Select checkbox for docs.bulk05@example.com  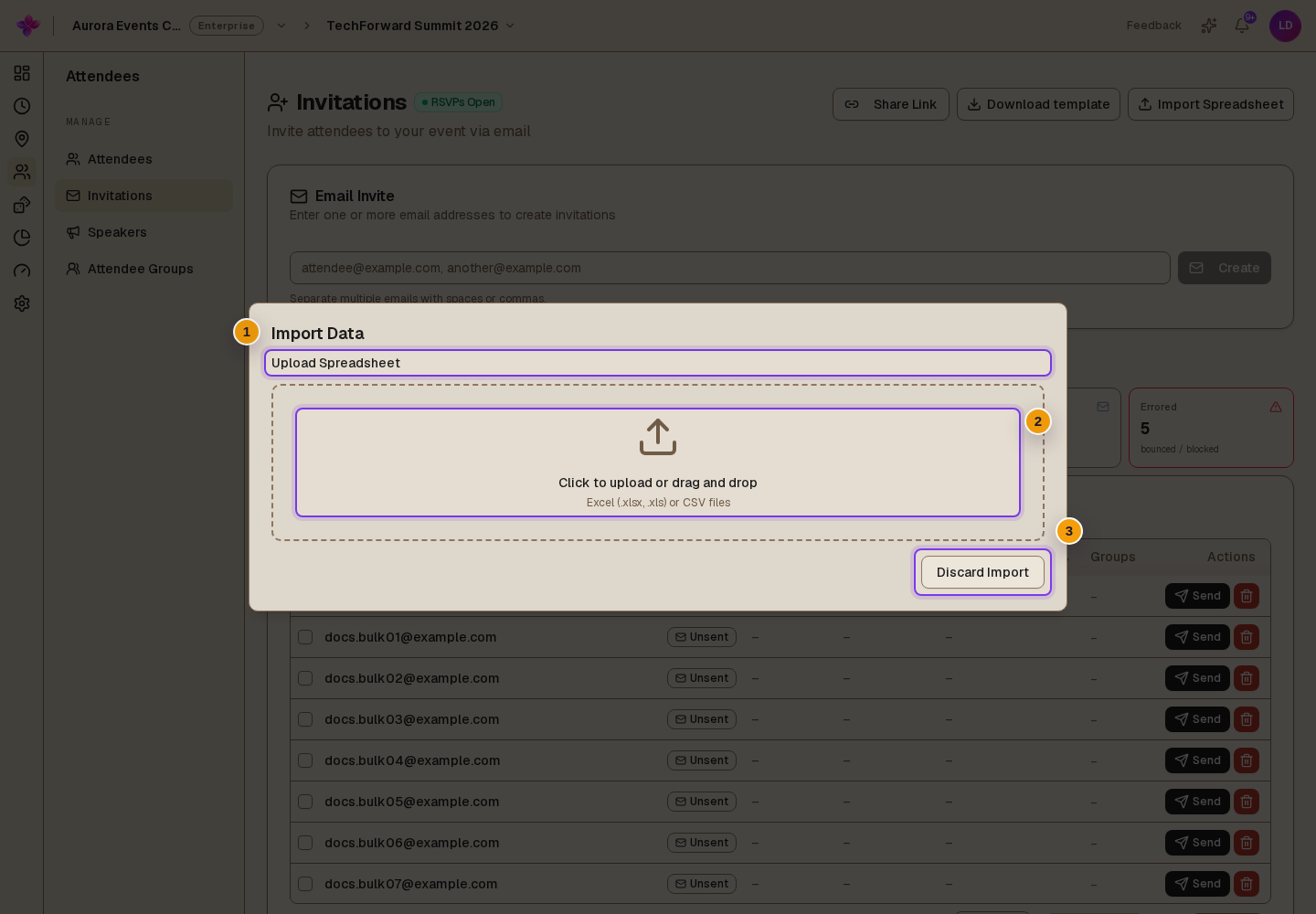click(305, 802)
